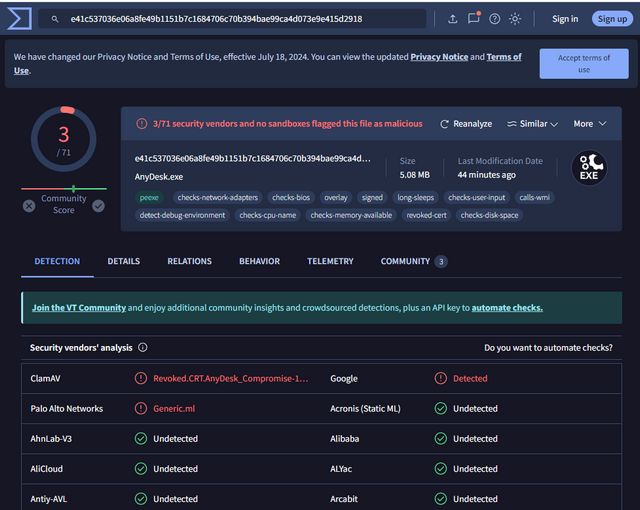Click the green check icon for AliCloud
Screen dimensions: 640x510
coord(141,469)
